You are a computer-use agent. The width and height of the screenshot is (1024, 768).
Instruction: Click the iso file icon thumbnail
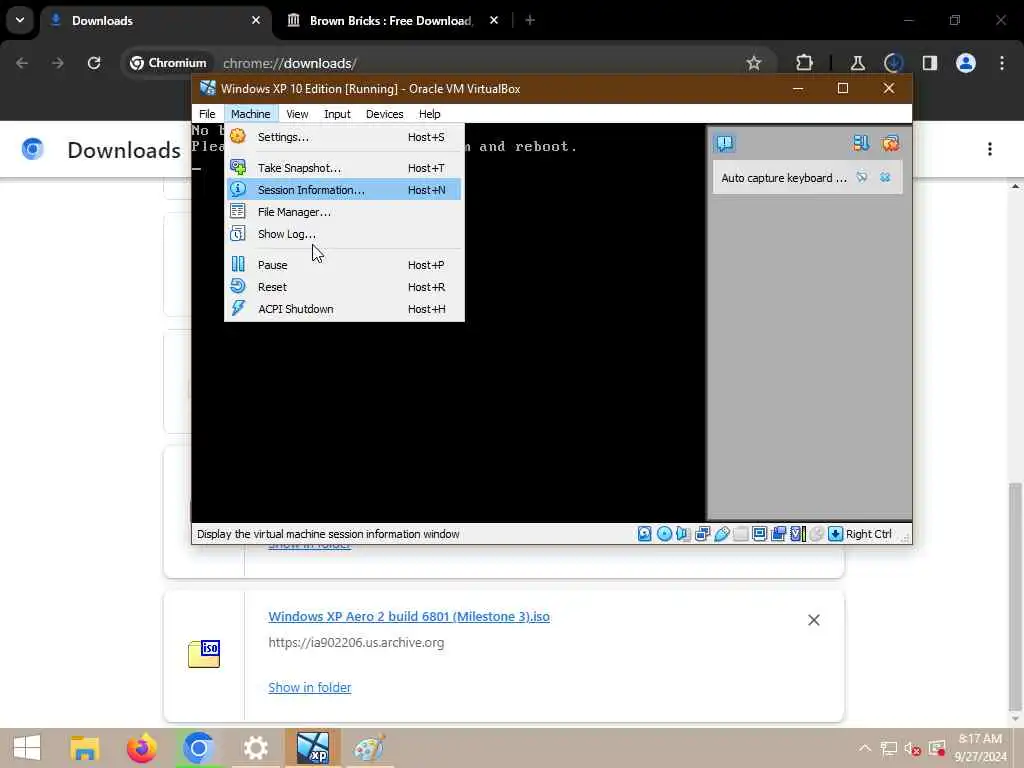(x=204, y=654)
